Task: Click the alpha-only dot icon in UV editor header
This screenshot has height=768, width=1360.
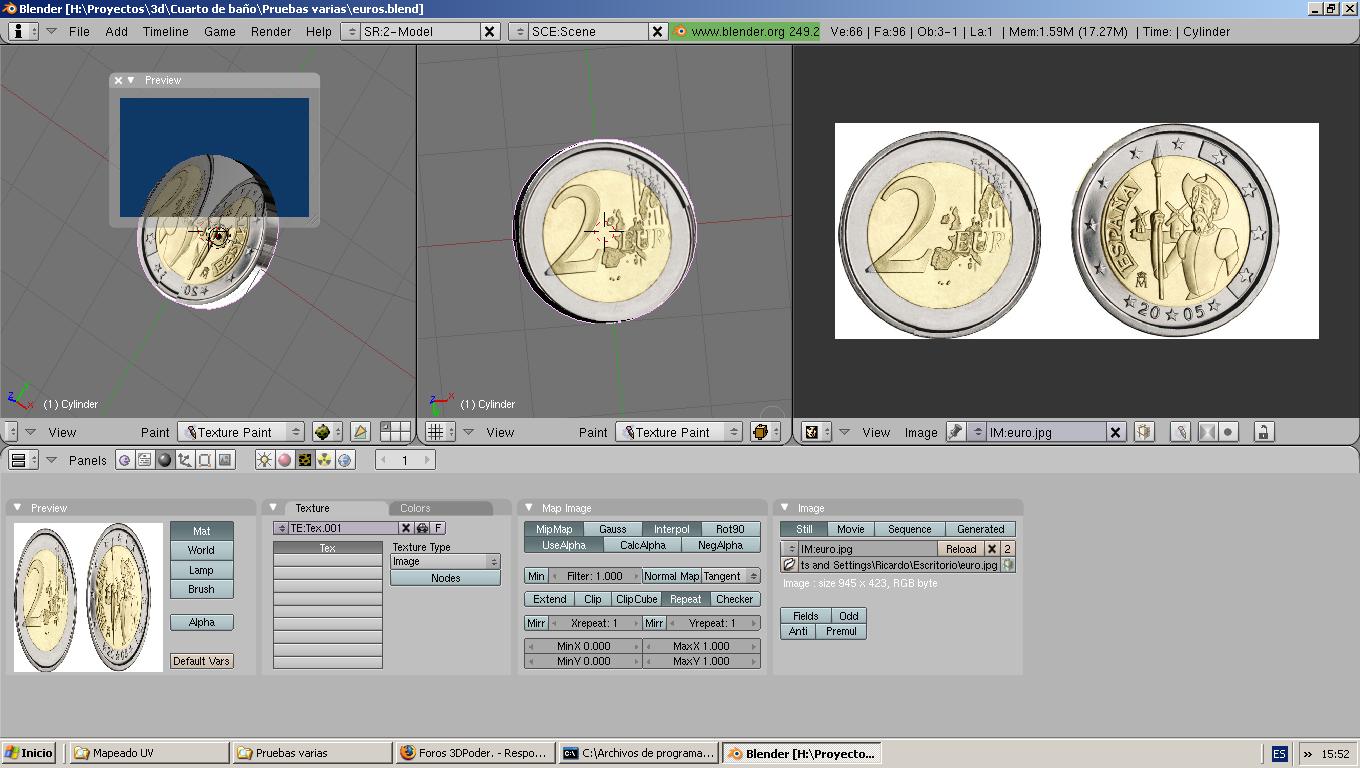Action: point(1228,432)
